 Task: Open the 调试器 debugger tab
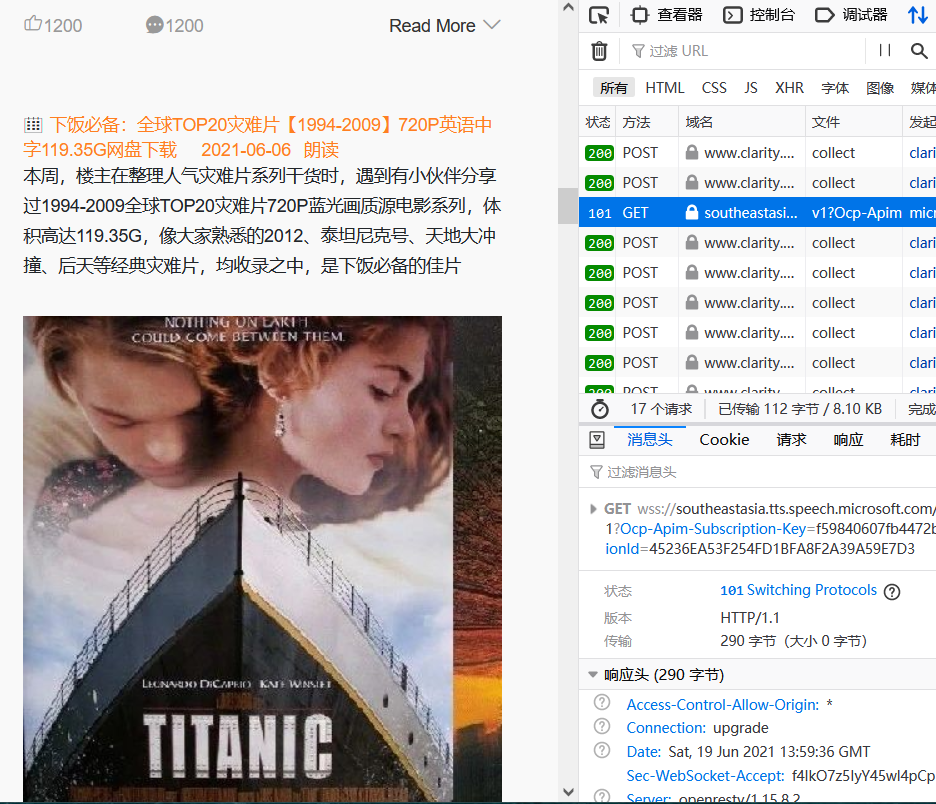(x=851, y=15)
